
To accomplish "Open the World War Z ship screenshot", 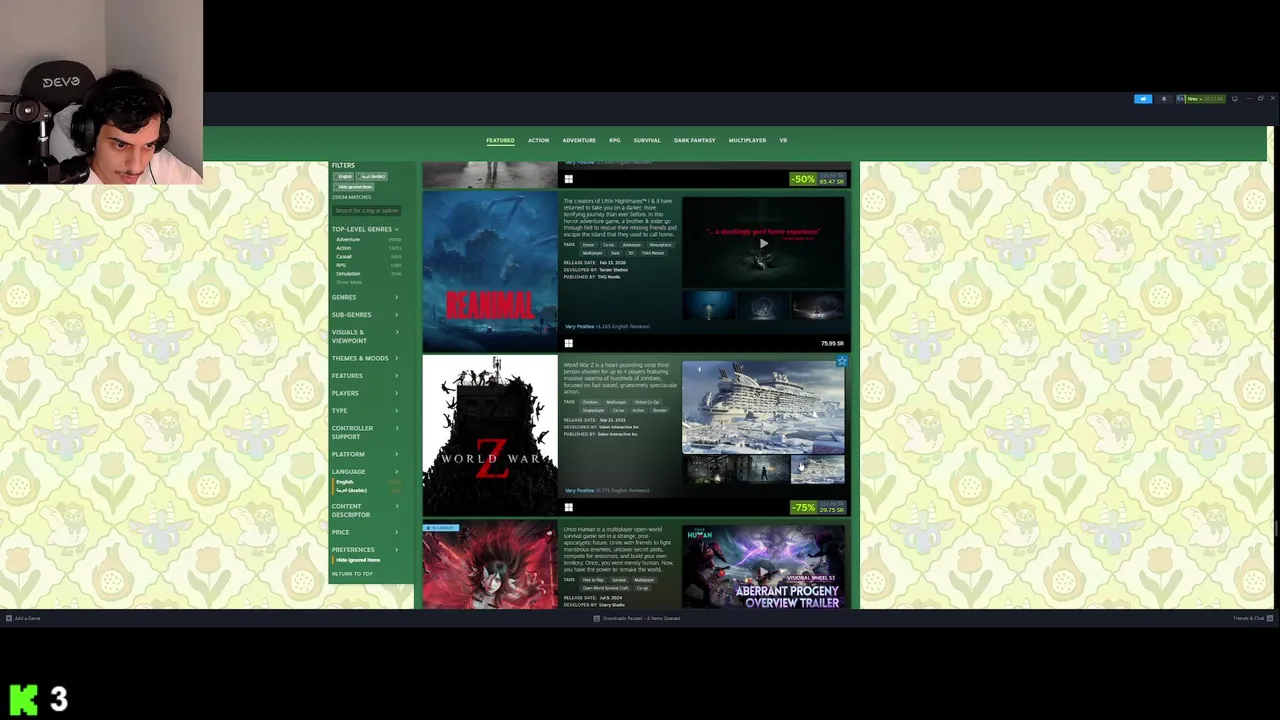I will pos(763,408).
